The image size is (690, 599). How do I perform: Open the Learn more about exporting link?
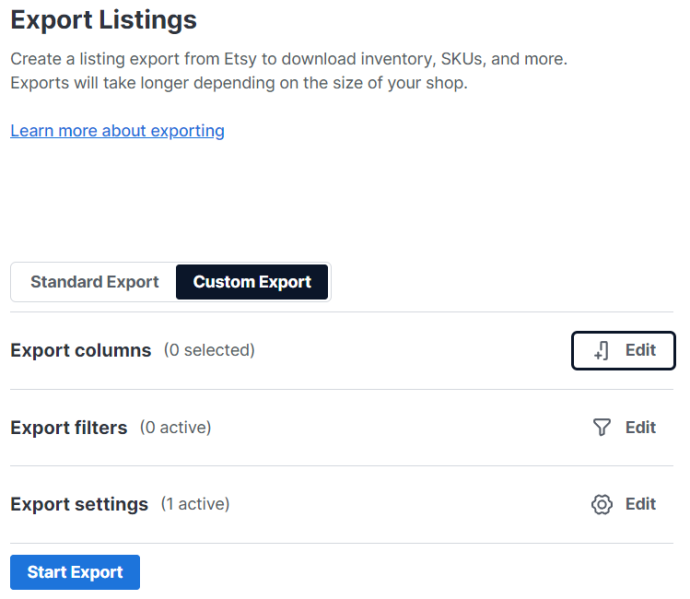pos(117,131)
